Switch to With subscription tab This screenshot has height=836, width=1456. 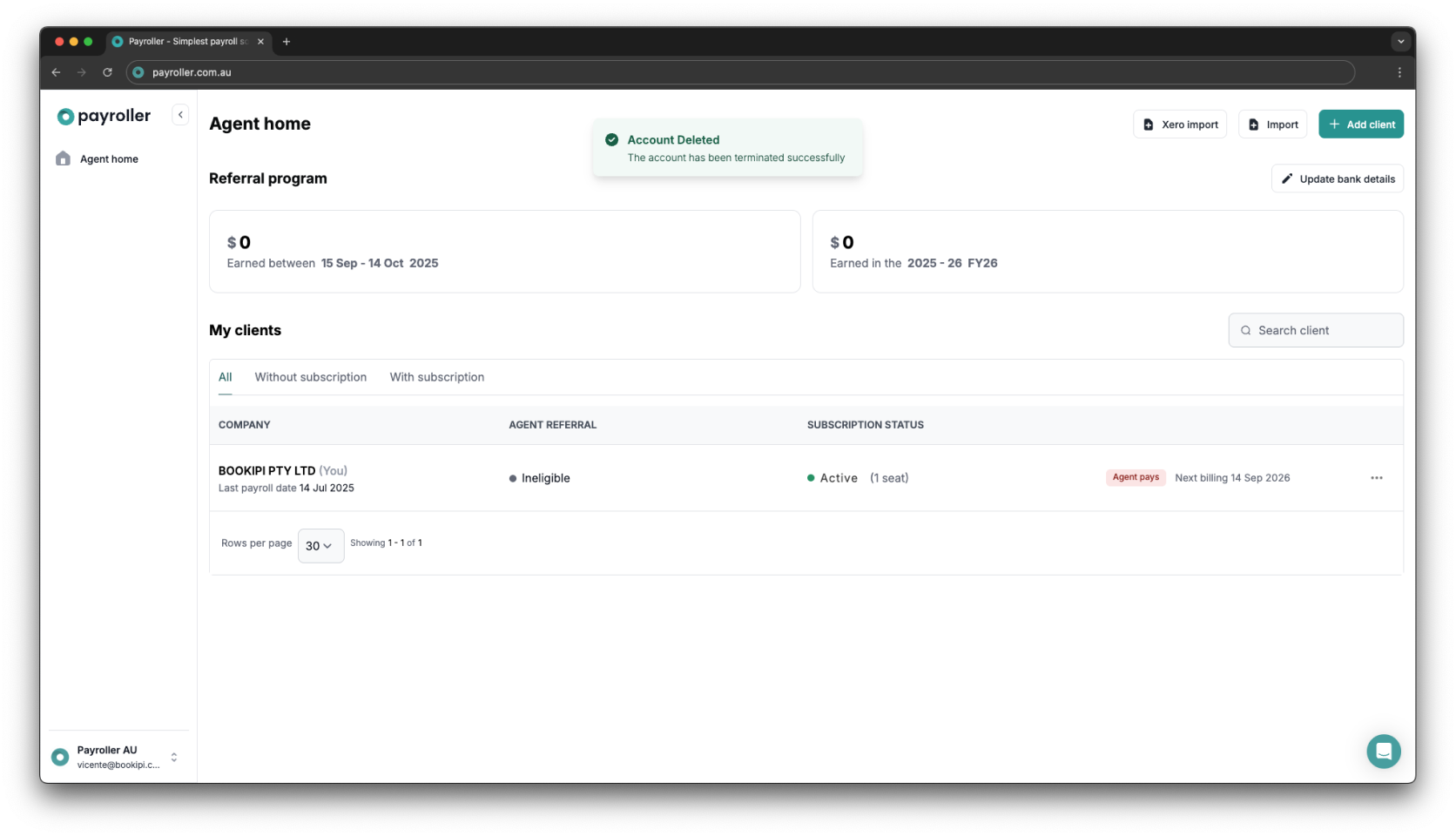[x=437, y=377]
